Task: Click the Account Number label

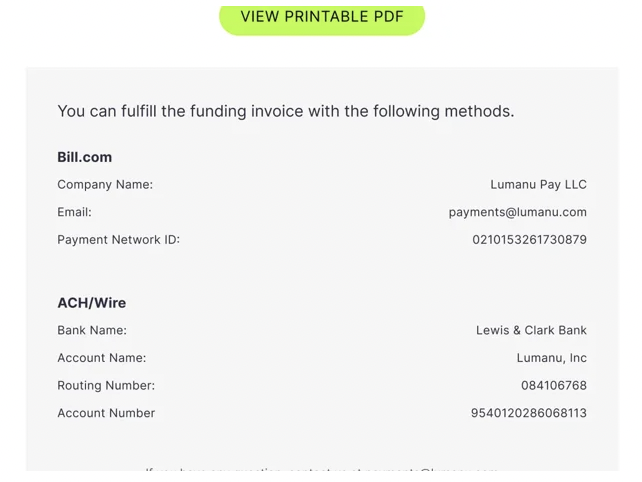Action: tap(106, 413)
